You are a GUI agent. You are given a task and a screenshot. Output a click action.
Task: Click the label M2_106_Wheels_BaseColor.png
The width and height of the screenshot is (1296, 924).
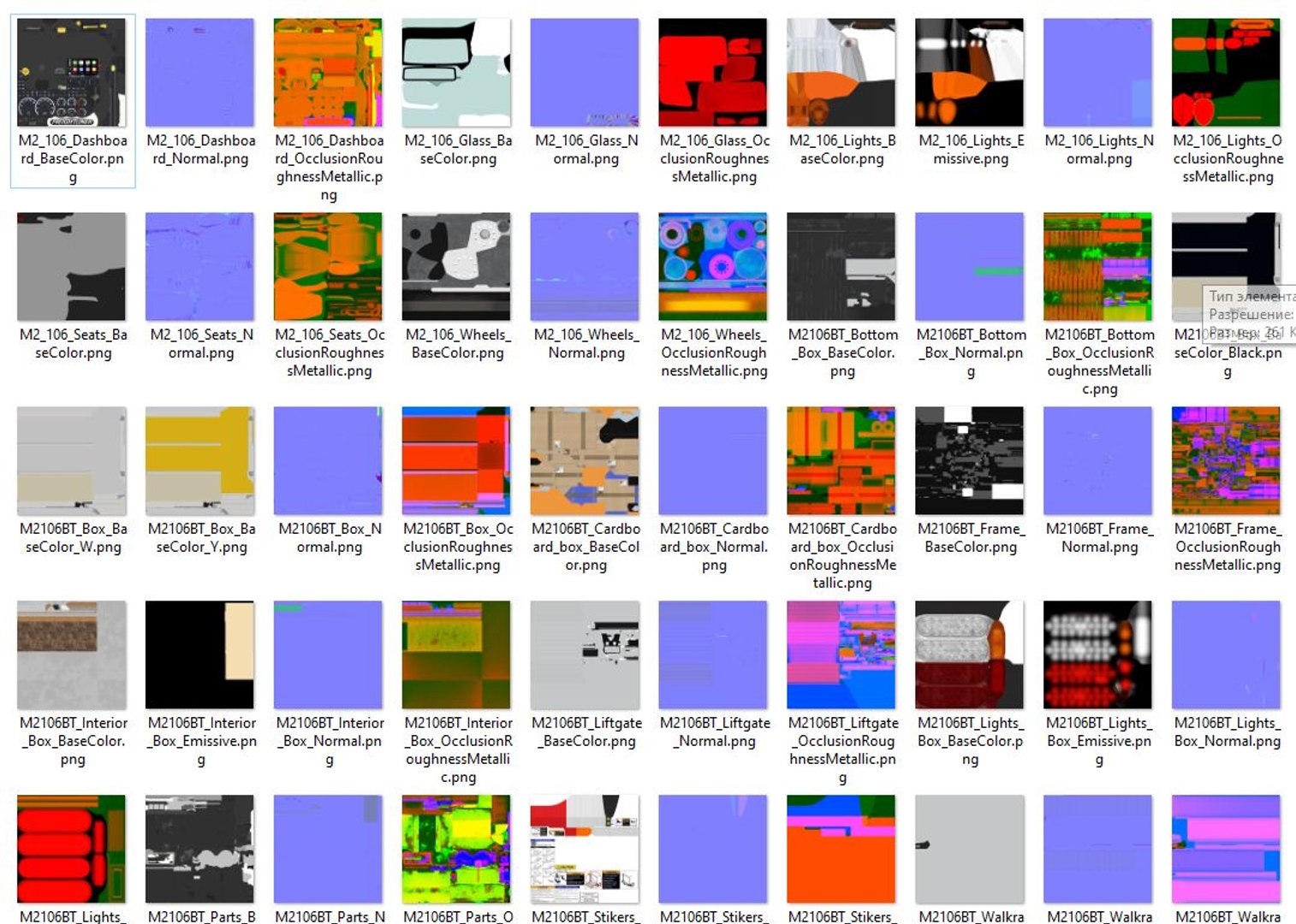point(458,344)
